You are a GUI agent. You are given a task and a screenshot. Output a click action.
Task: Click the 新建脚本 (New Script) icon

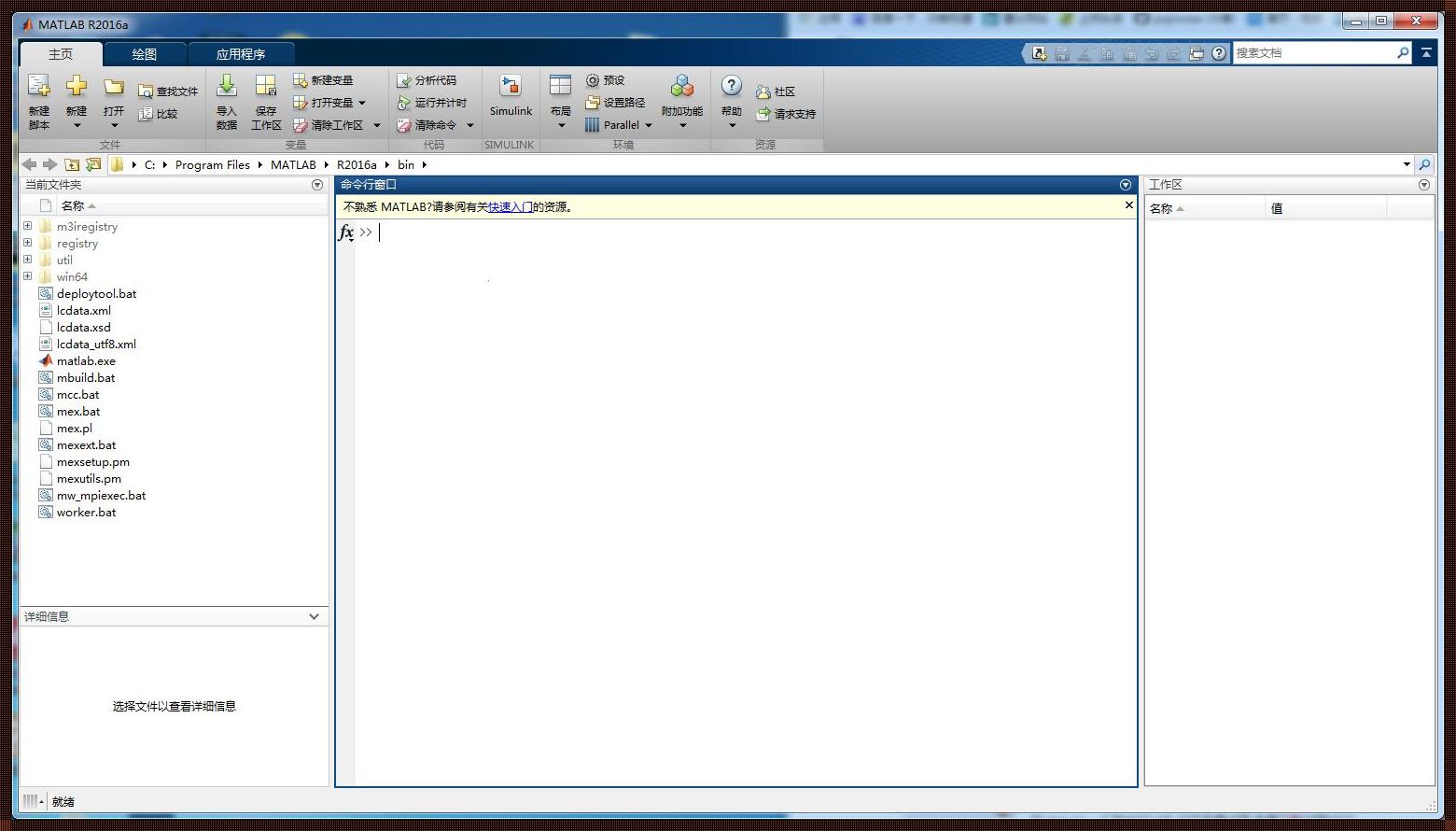(38, 88)
